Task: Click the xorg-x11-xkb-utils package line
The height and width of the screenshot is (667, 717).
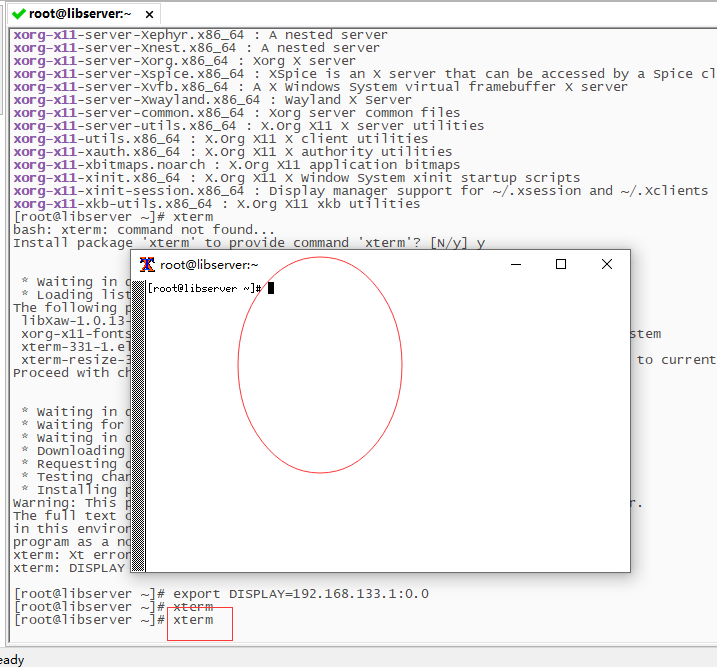Action: (216, 204)
